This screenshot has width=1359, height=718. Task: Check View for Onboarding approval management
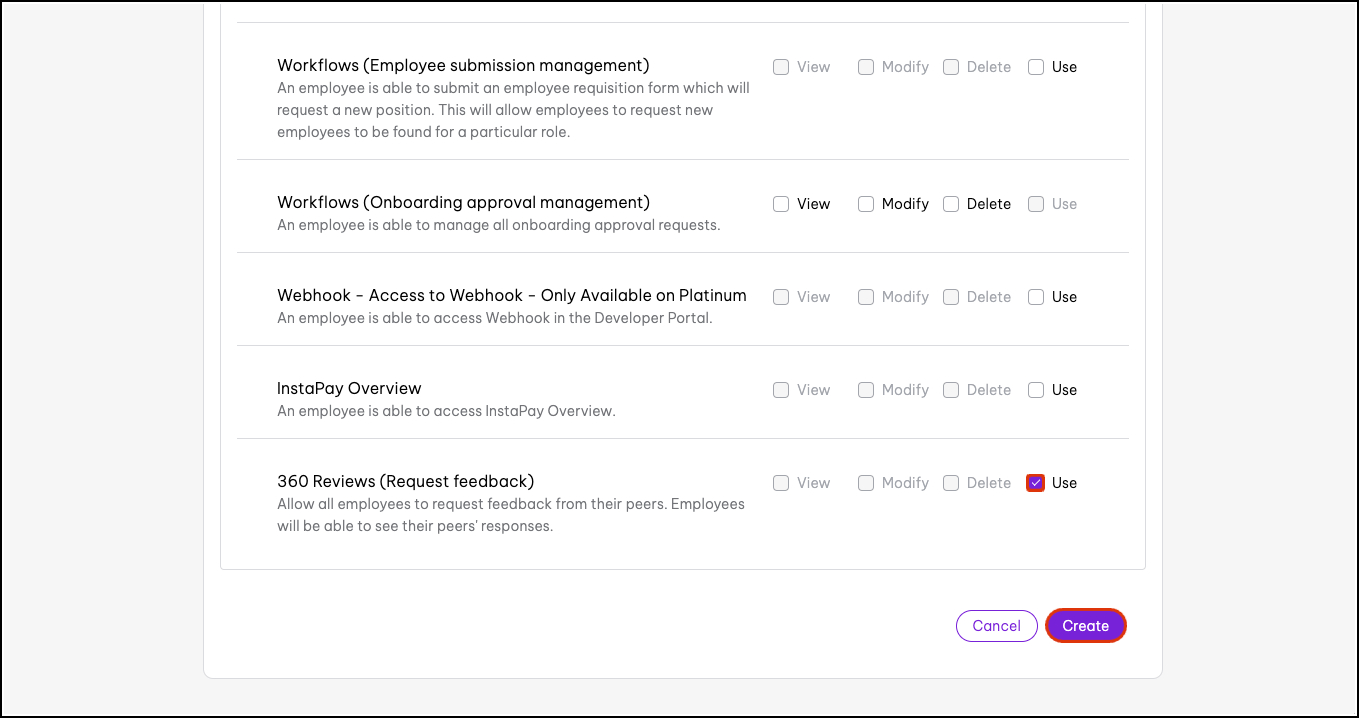click(781, 204)
